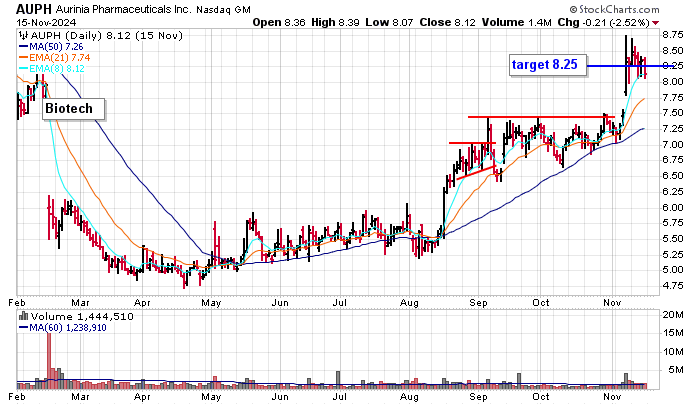Viewport: 700px width, 405px height.
Task: Click the 5M volume axis label
Action: pyautogui.click(x=675, y=370)
